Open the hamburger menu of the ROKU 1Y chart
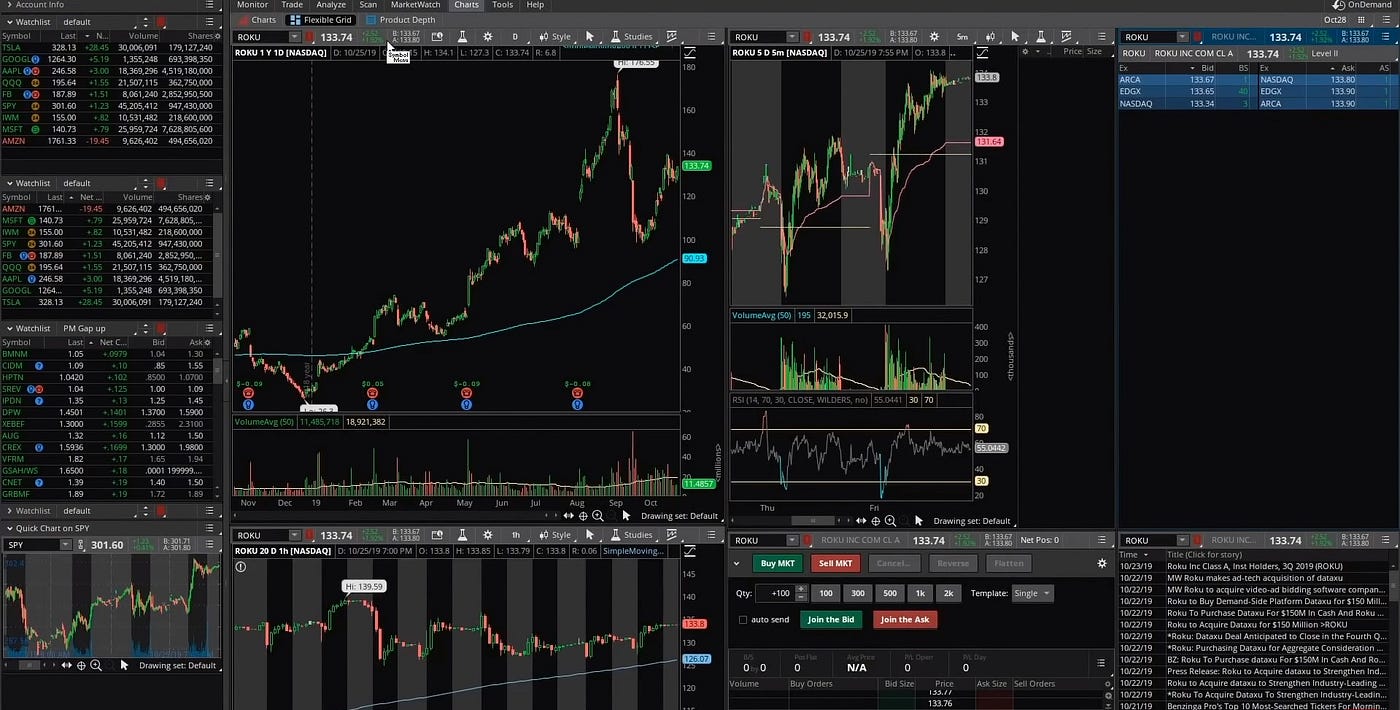 click(711, 37)
